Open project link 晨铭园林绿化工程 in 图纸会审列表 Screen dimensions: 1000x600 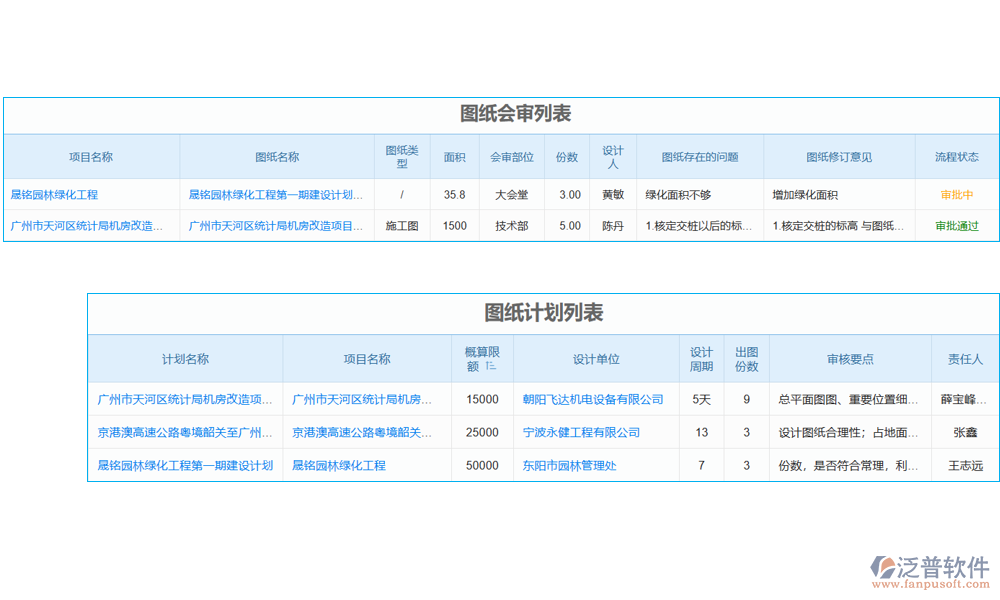55,194
